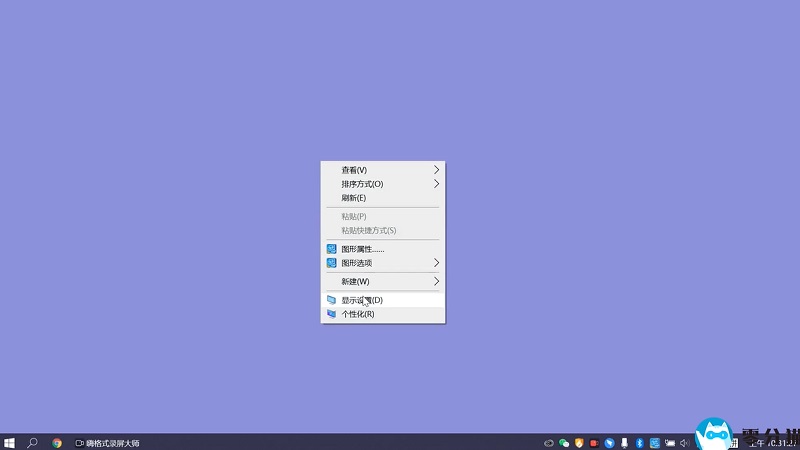
Task: Click the microphone icon in system tray
Action: pyautogui.click(x=624, y=442)
